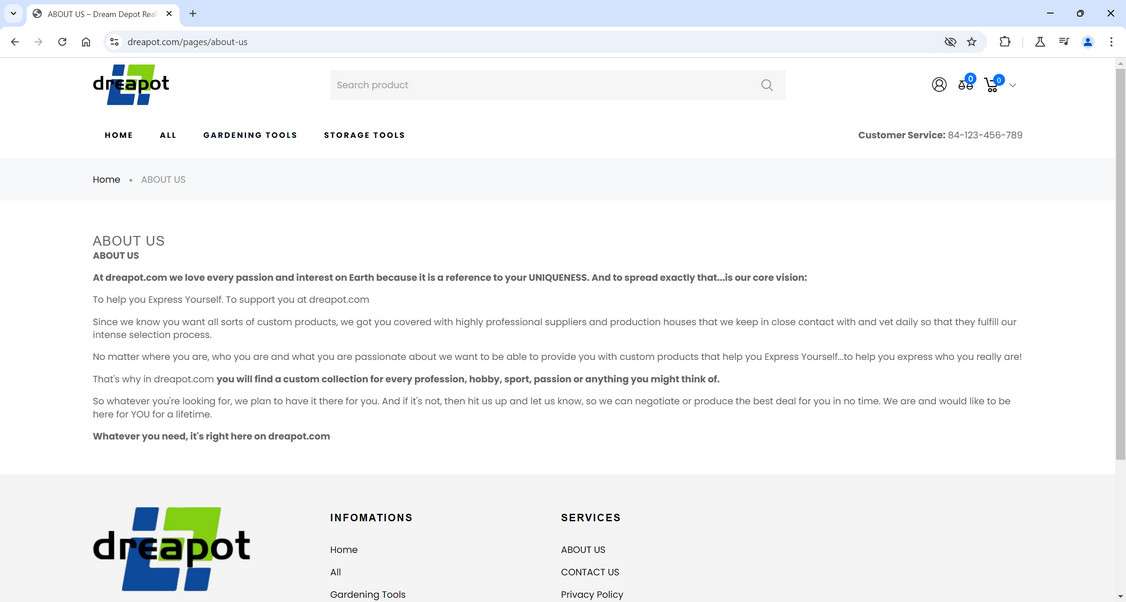The height and width of the screenshot is (602, 1126).
Task: Open the Chrome three-dot menu
Action: [x=1111, y=42]
